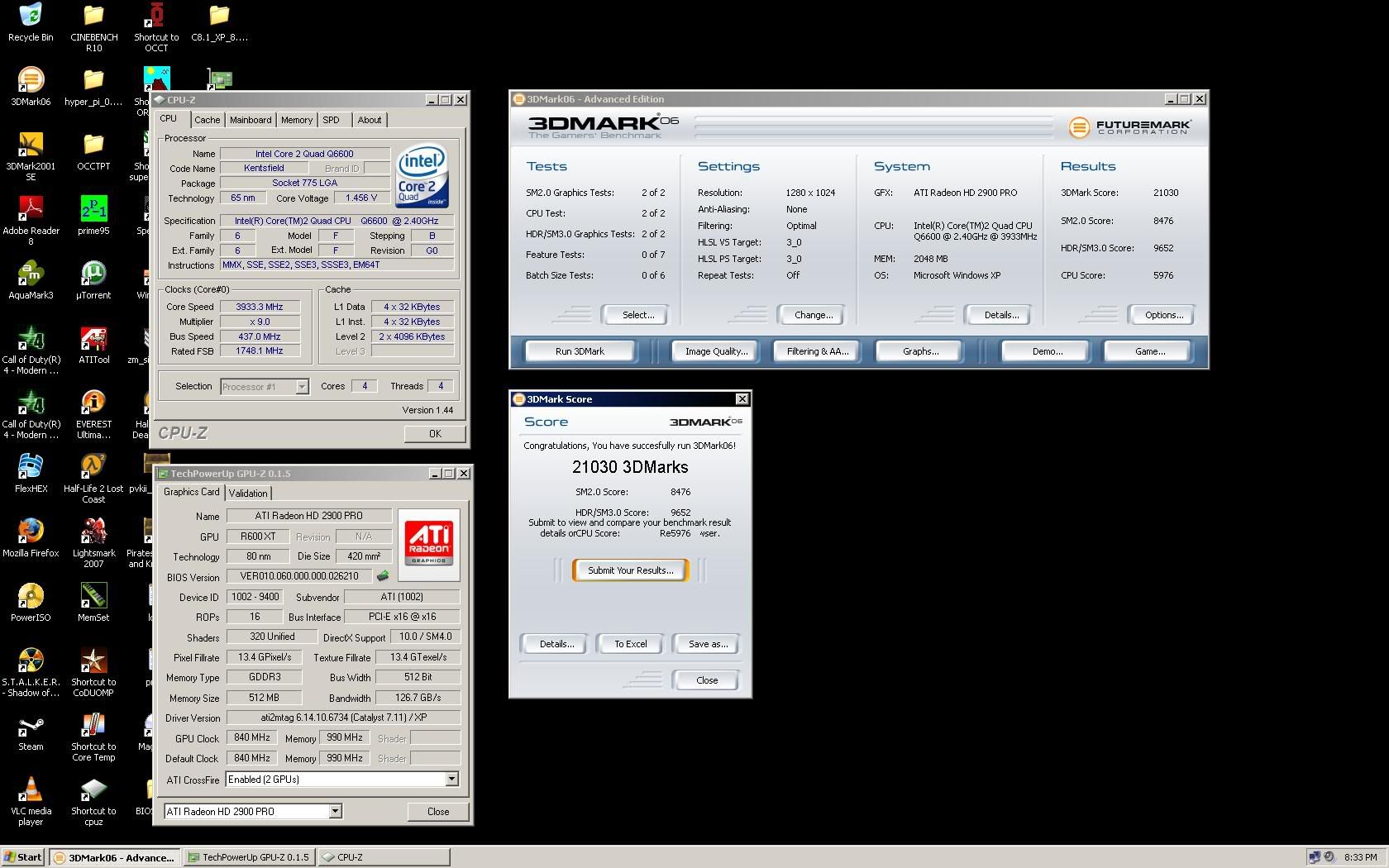Launch the Shortcut to CoDUOMP icon
The width and height of the screenshot is (1389, 868).
(93, 672)
